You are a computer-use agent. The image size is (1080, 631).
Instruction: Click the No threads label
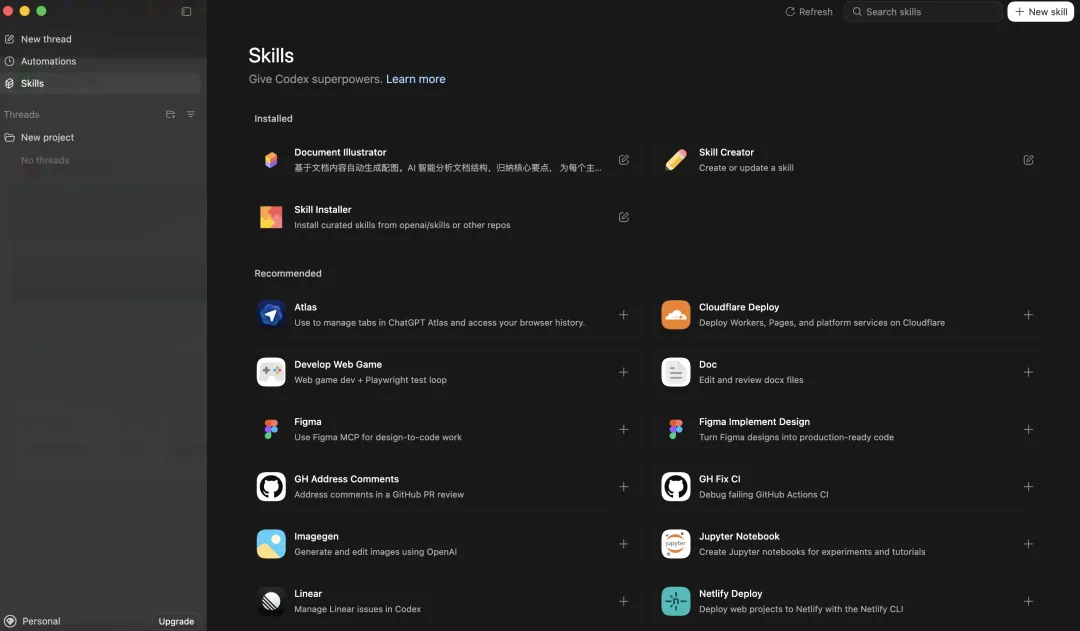(45, 161)
